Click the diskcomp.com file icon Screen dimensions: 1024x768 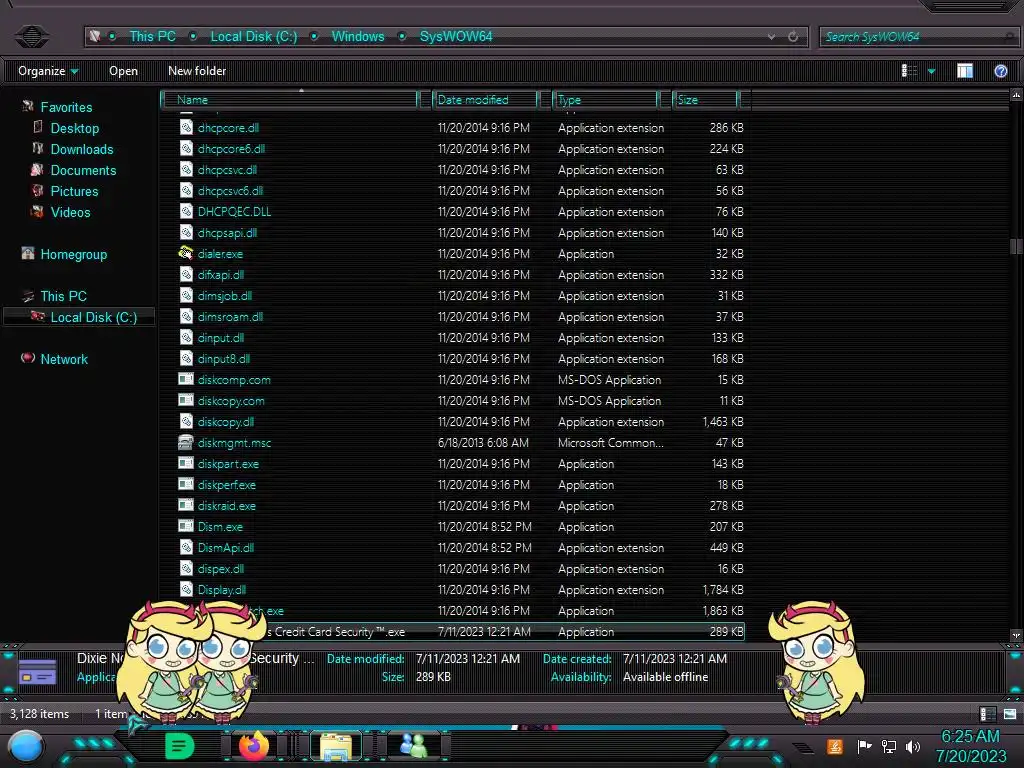click(x=186, y=379)
